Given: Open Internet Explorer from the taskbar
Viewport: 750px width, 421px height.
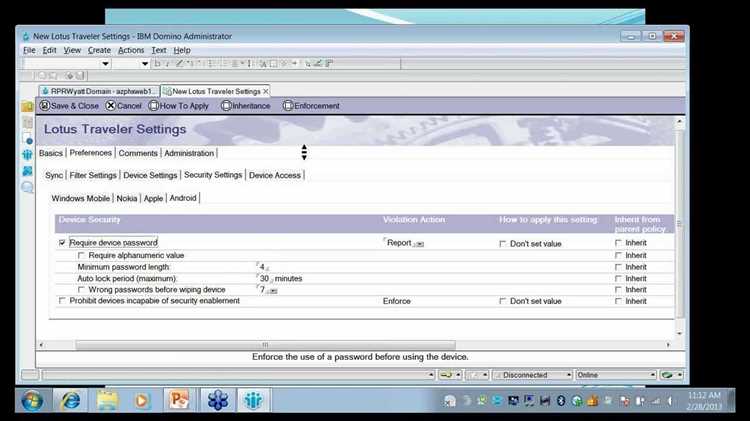Looking at the screenshot, I should [x=71, y=400].
